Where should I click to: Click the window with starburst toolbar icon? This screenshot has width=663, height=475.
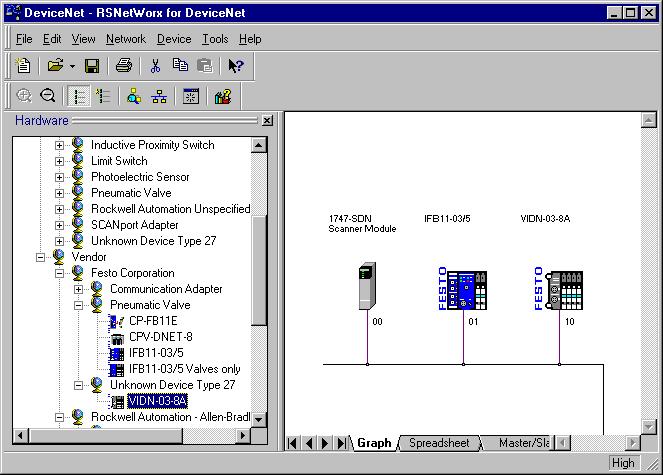click(191, 96)
